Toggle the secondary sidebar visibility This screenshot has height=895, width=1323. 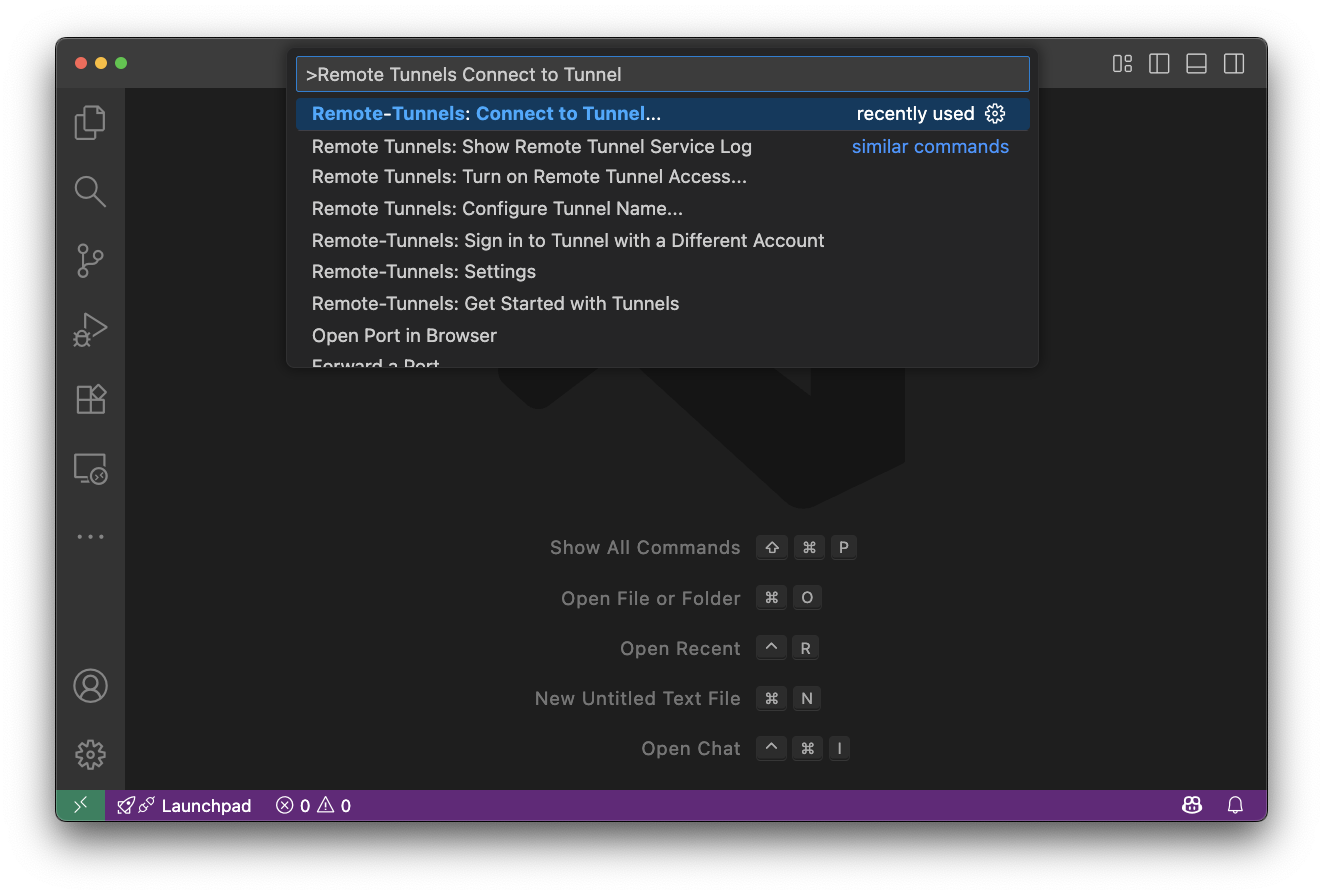click(x=1233, y=63)
